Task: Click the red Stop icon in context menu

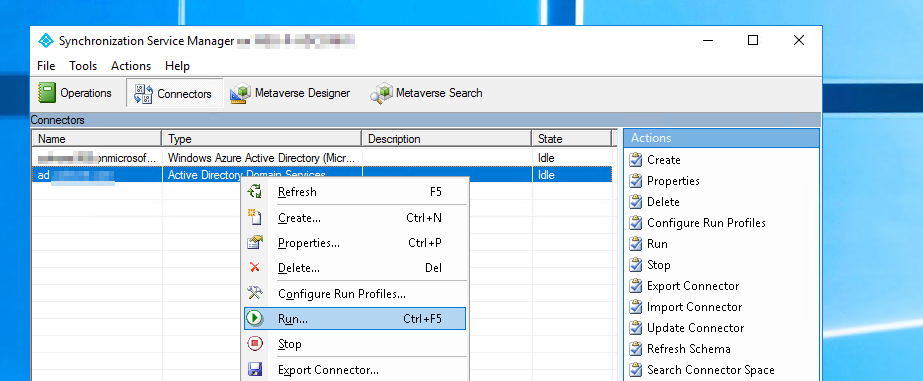Action: tap(254, 343)
